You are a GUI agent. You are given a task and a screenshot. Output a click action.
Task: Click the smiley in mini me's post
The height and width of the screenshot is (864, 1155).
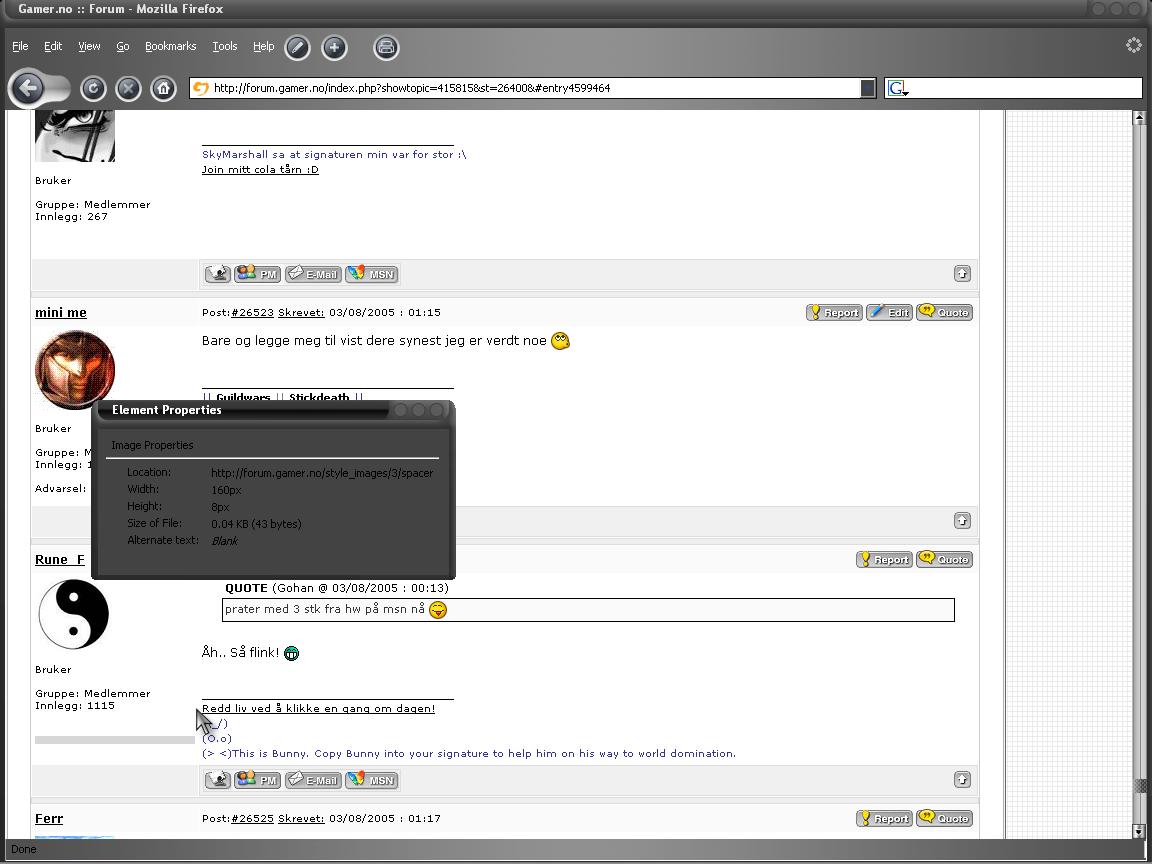[561, 341]
